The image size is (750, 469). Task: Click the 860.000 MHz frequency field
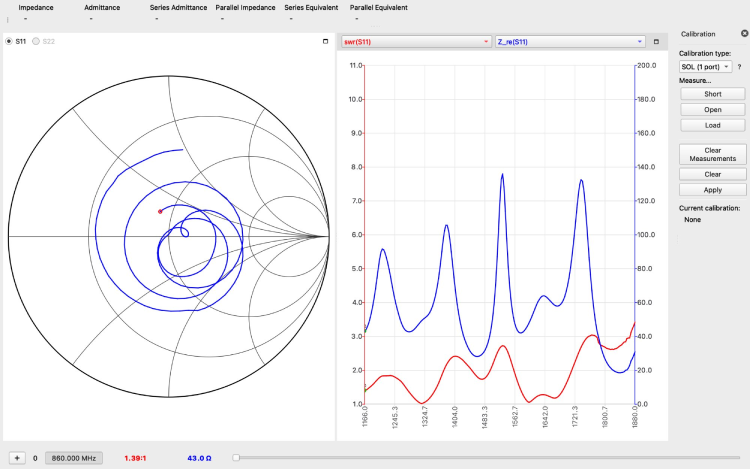(75, 458)
